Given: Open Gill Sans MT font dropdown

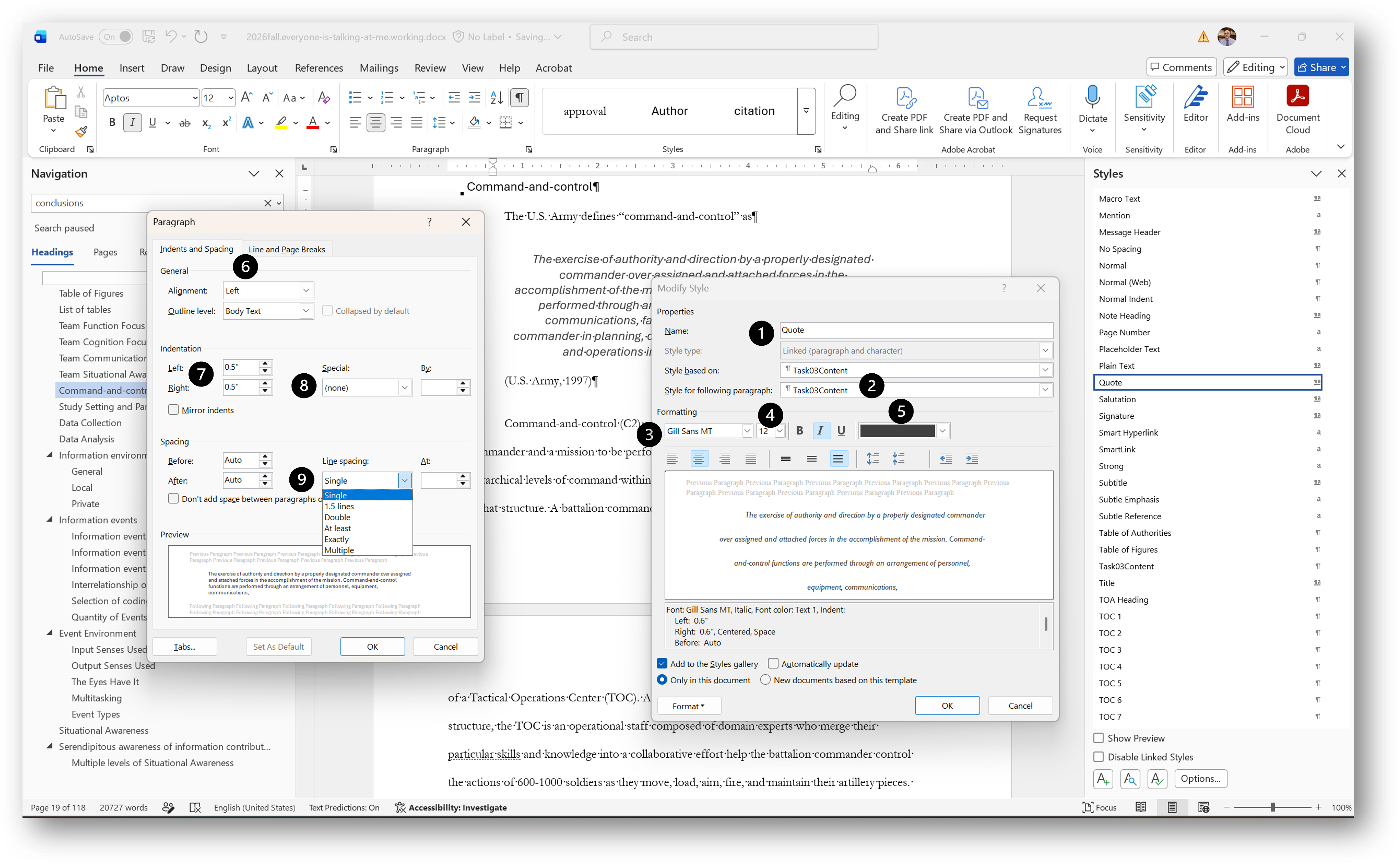Looking at the screenshot, I should click(747, 431).
